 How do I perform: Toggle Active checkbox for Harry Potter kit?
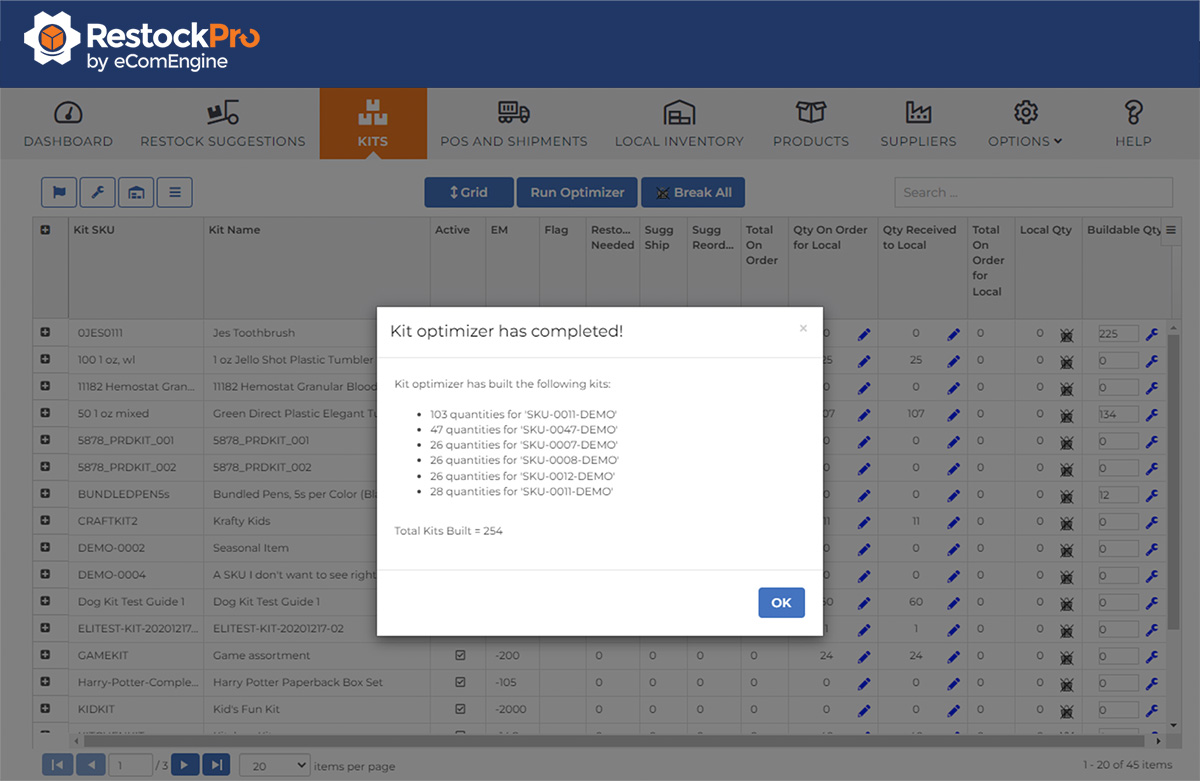(460, 683)
